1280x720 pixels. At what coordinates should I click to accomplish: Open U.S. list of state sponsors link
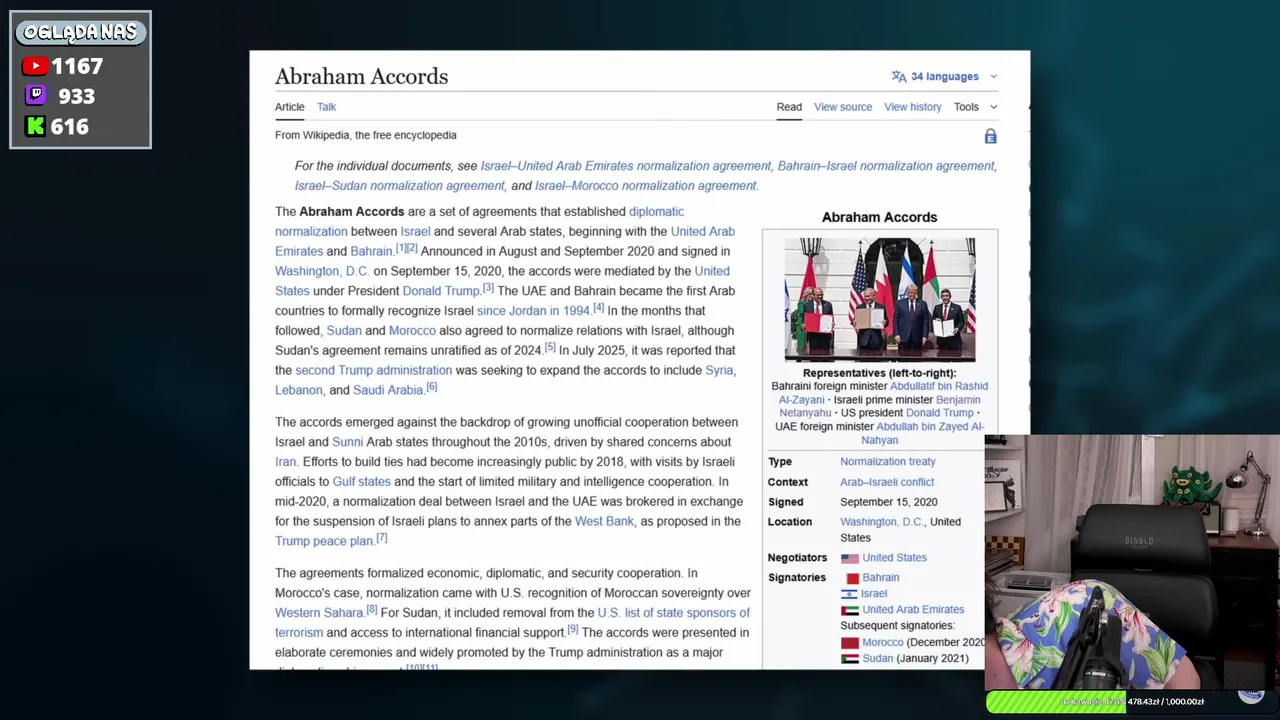click(673, 613)
